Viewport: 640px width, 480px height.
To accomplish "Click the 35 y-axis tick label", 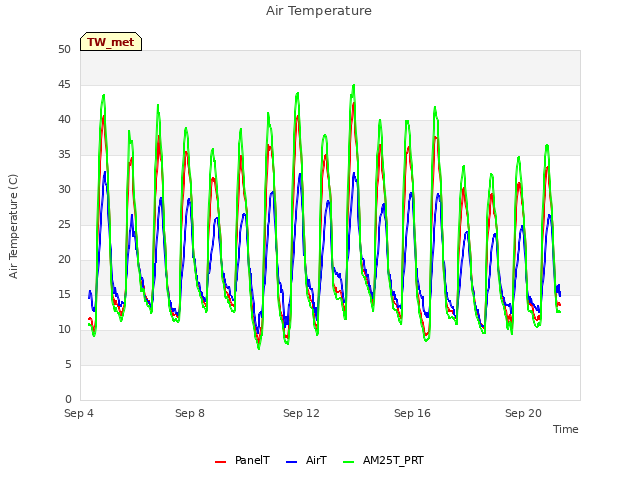I will [x=64, y=154].
